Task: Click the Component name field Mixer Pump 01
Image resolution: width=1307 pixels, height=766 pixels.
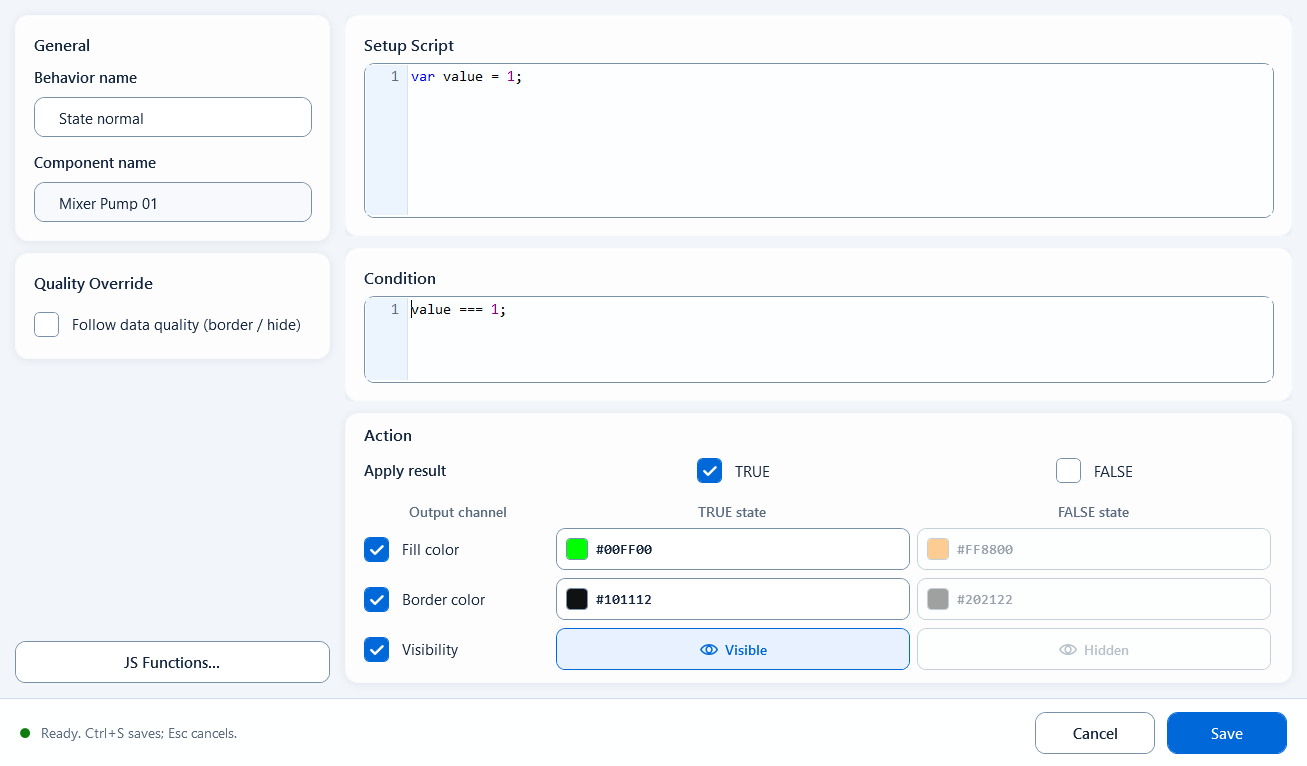Action: coord(173,202)
